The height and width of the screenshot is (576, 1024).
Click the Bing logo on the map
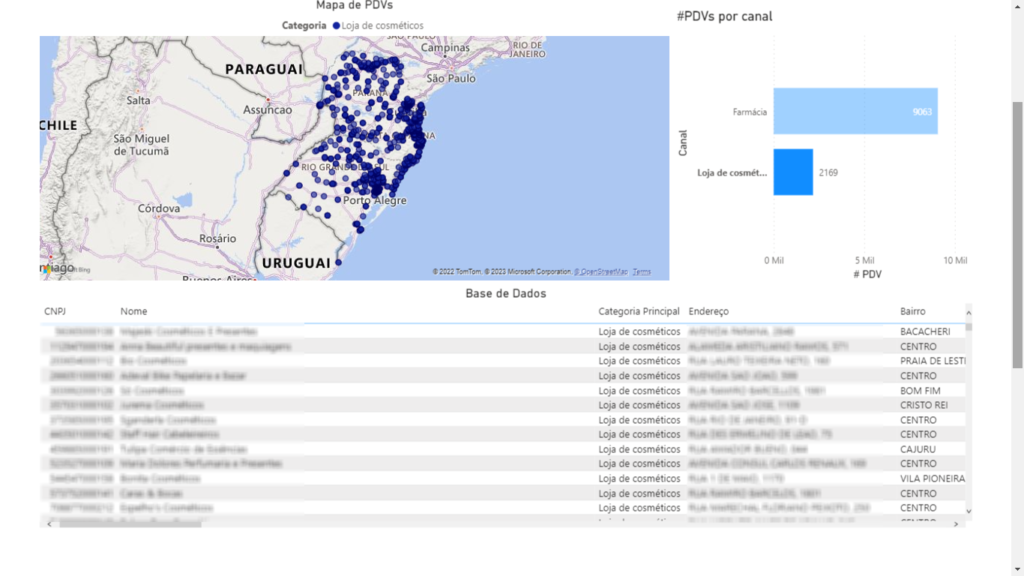click(57, 268)
